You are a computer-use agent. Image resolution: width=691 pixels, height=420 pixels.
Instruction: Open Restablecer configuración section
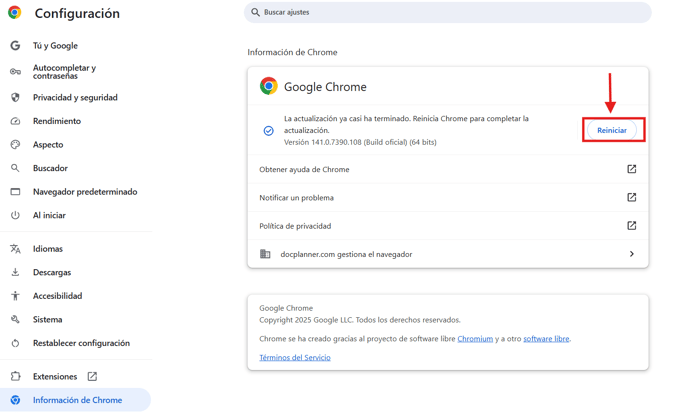81,343
